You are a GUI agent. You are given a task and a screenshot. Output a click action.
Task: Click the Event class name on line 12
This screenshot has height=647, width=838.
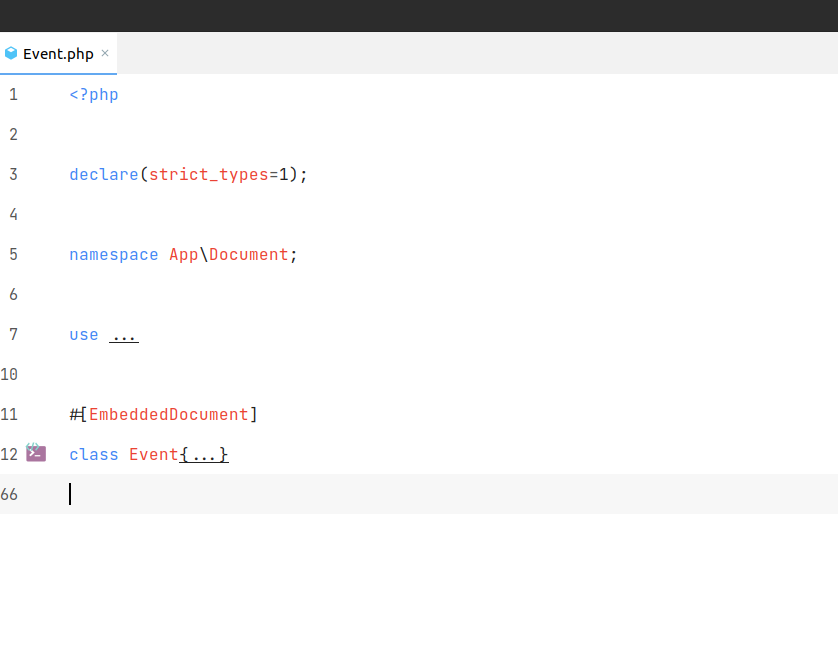click(x=153, y=454)
